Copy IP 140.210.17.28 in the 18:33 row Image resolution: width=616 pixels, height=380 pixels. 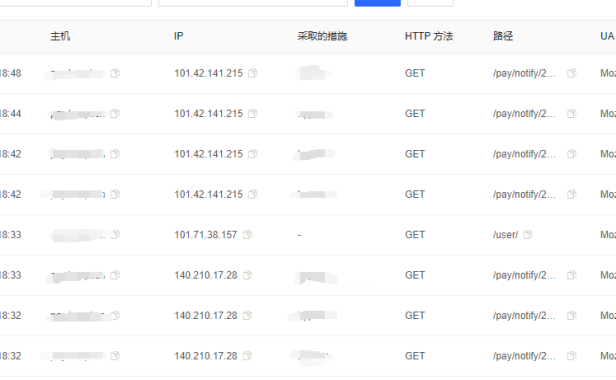[x=247, y=275]
